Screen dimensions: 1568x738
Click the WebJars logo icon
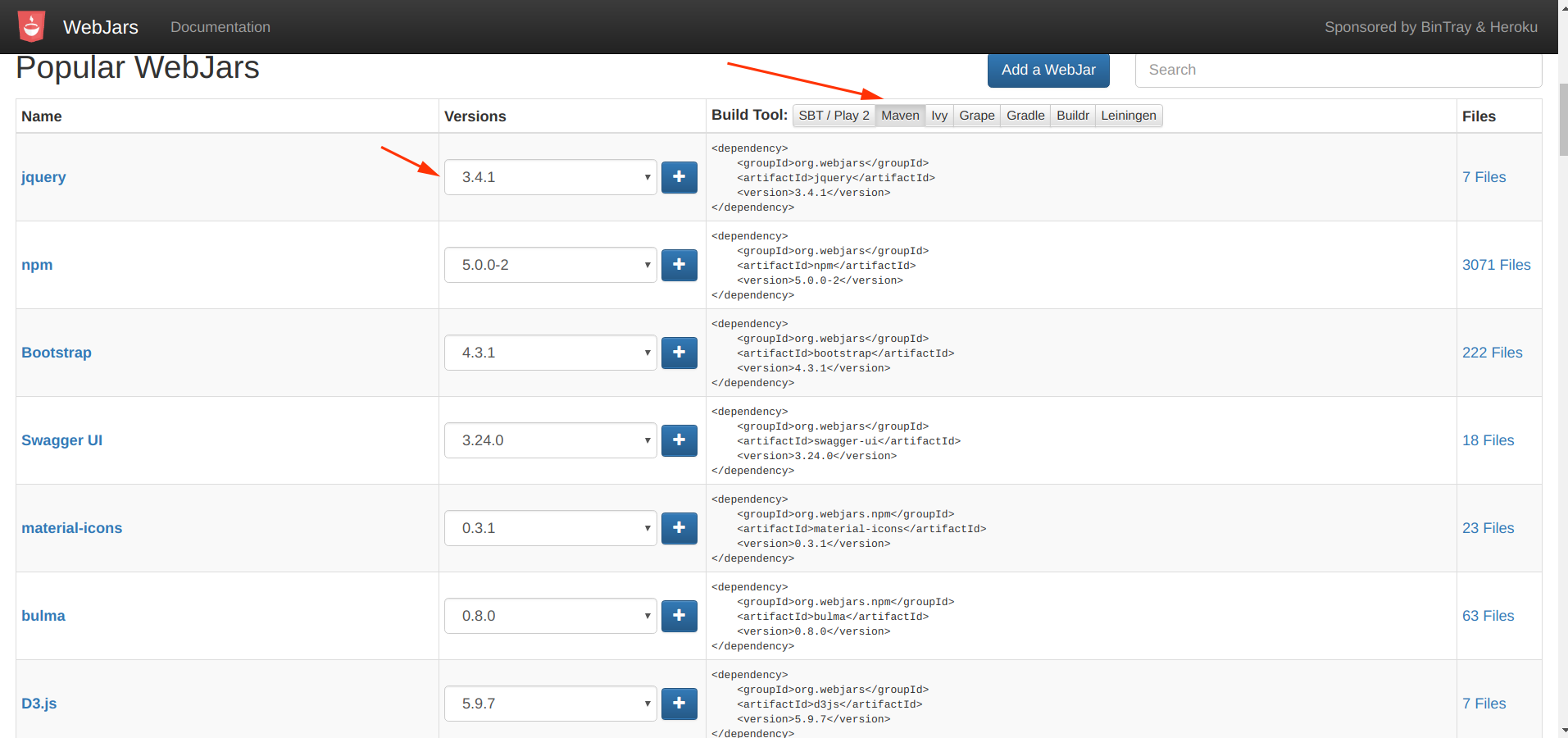click(x=31, y=26)
